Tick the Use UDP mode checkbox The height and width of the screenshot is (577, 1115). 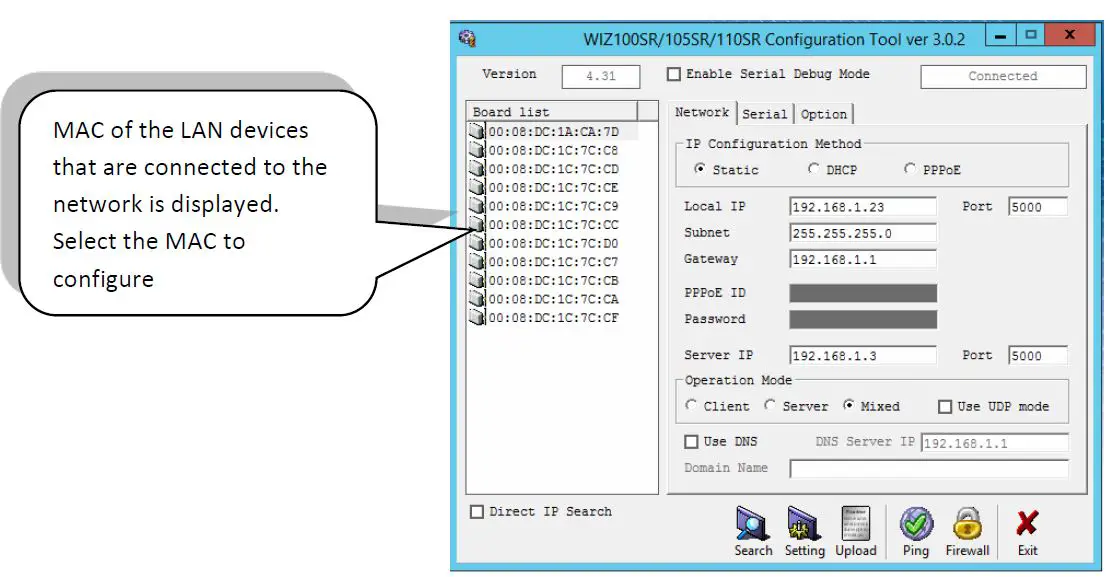[x=945, y=406]
